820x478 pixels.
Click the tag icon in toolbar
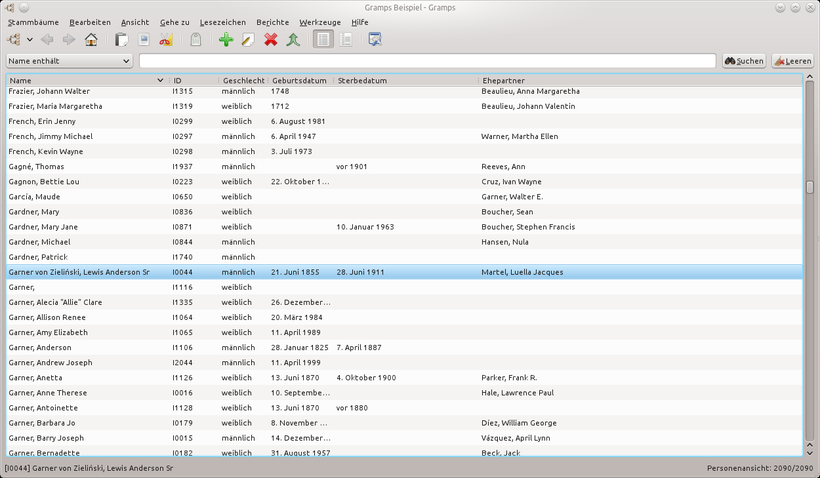(196, 39)
